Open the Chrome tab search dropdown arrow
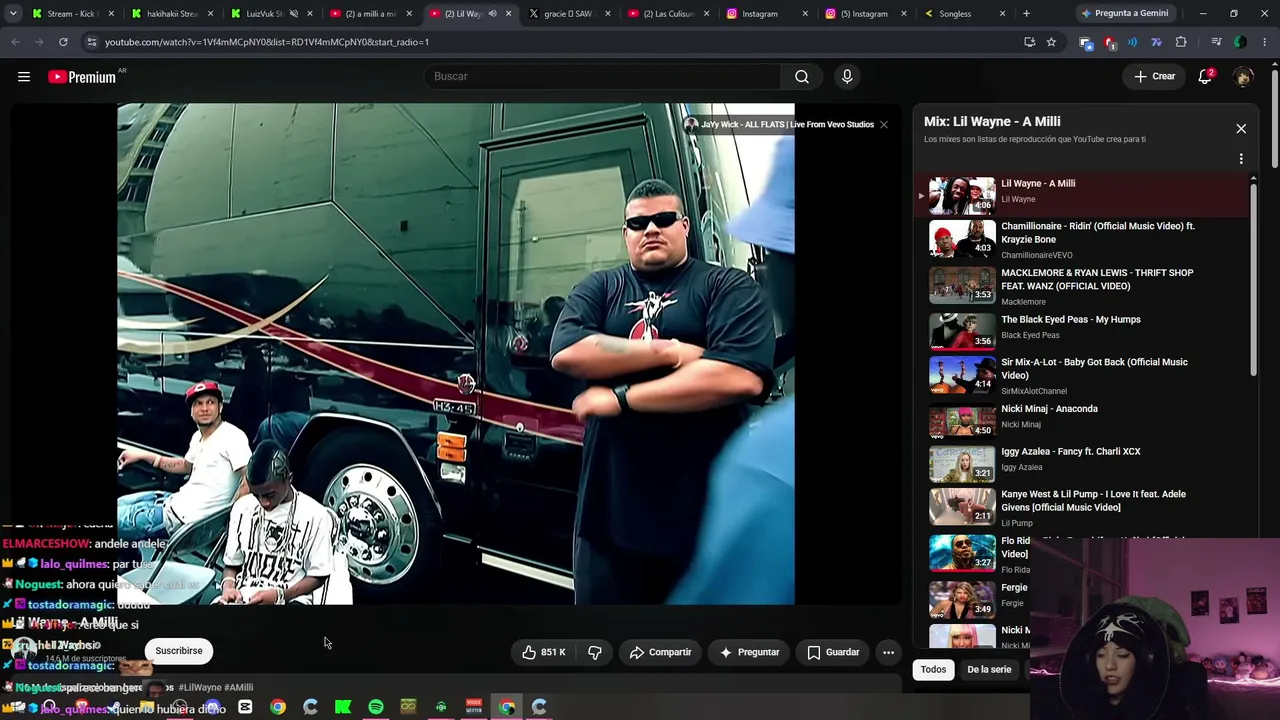 (x=13, y=13)
